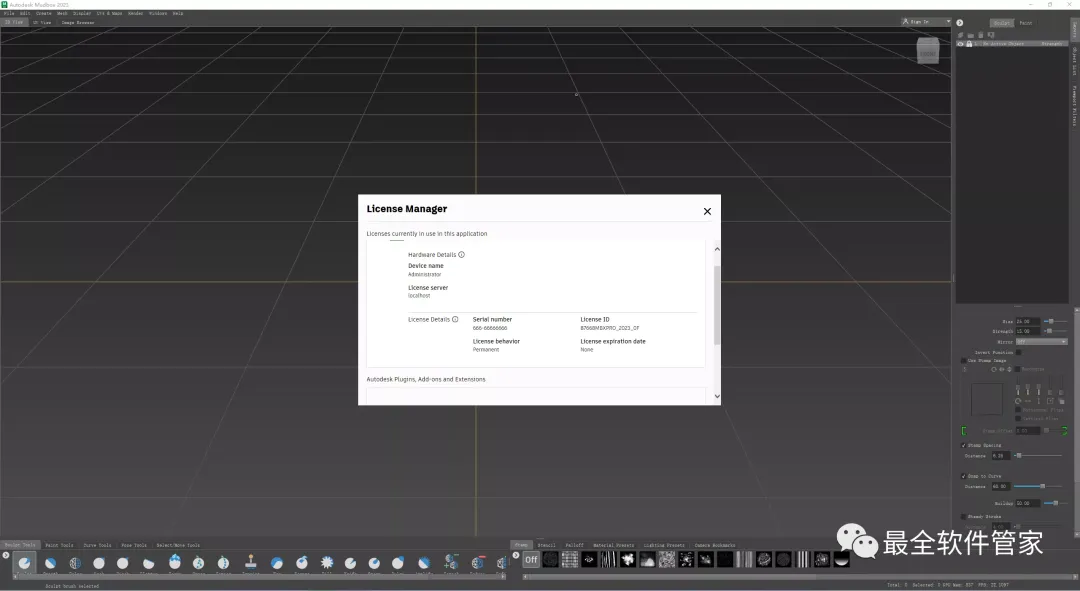Click the License Details info icon
The width and height of the screenshot is (1080, 591).
tap(455, 319)
